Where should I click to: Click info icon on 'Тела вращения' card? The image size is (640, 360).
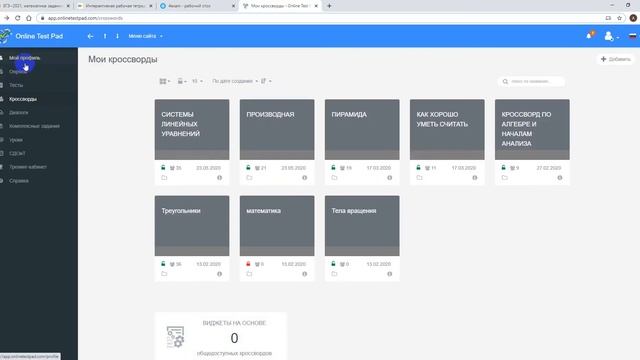pos(390,274)
